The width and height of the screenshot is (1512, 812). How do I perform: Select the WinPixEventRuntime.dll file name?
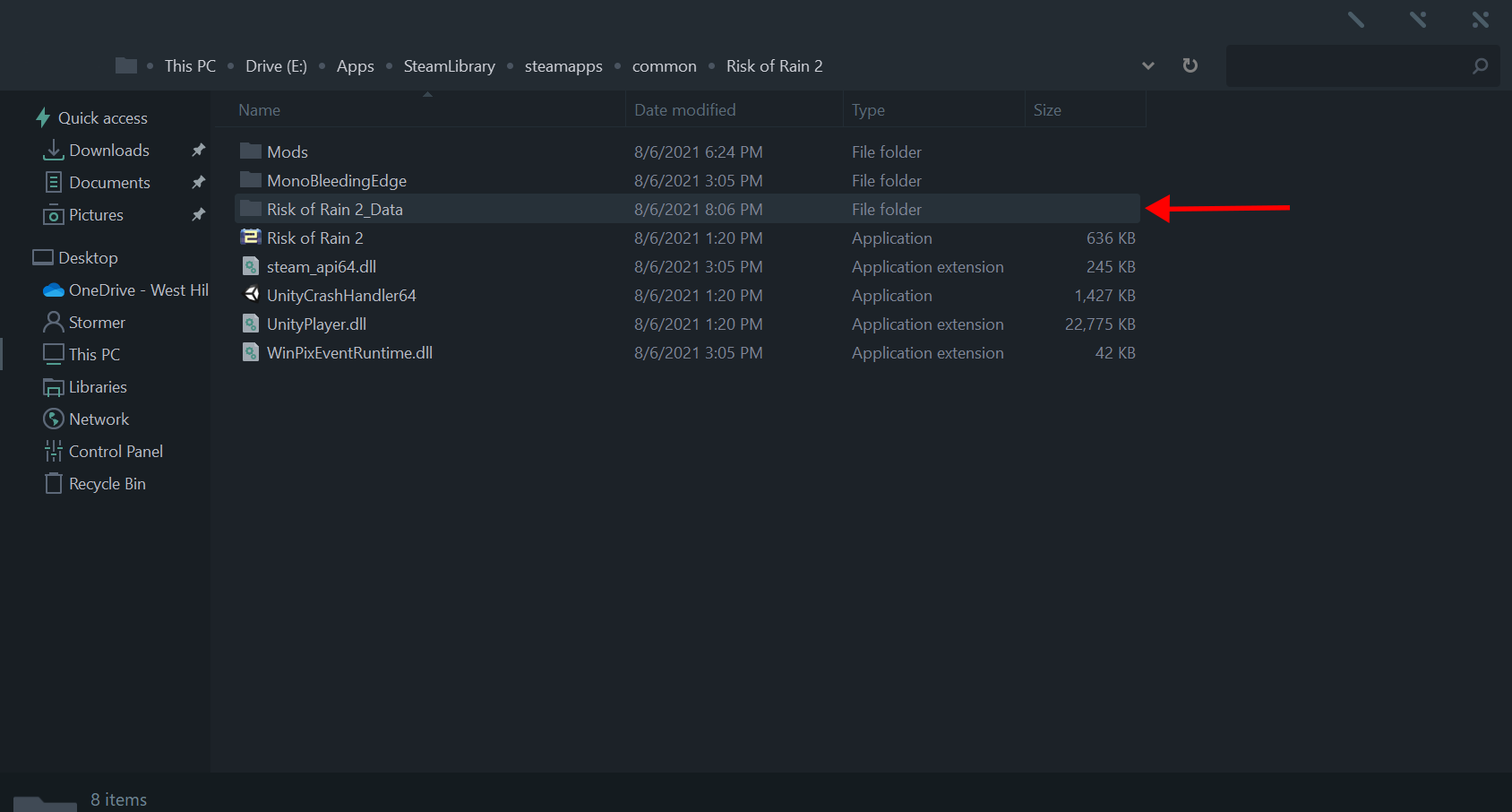(349, 353)
